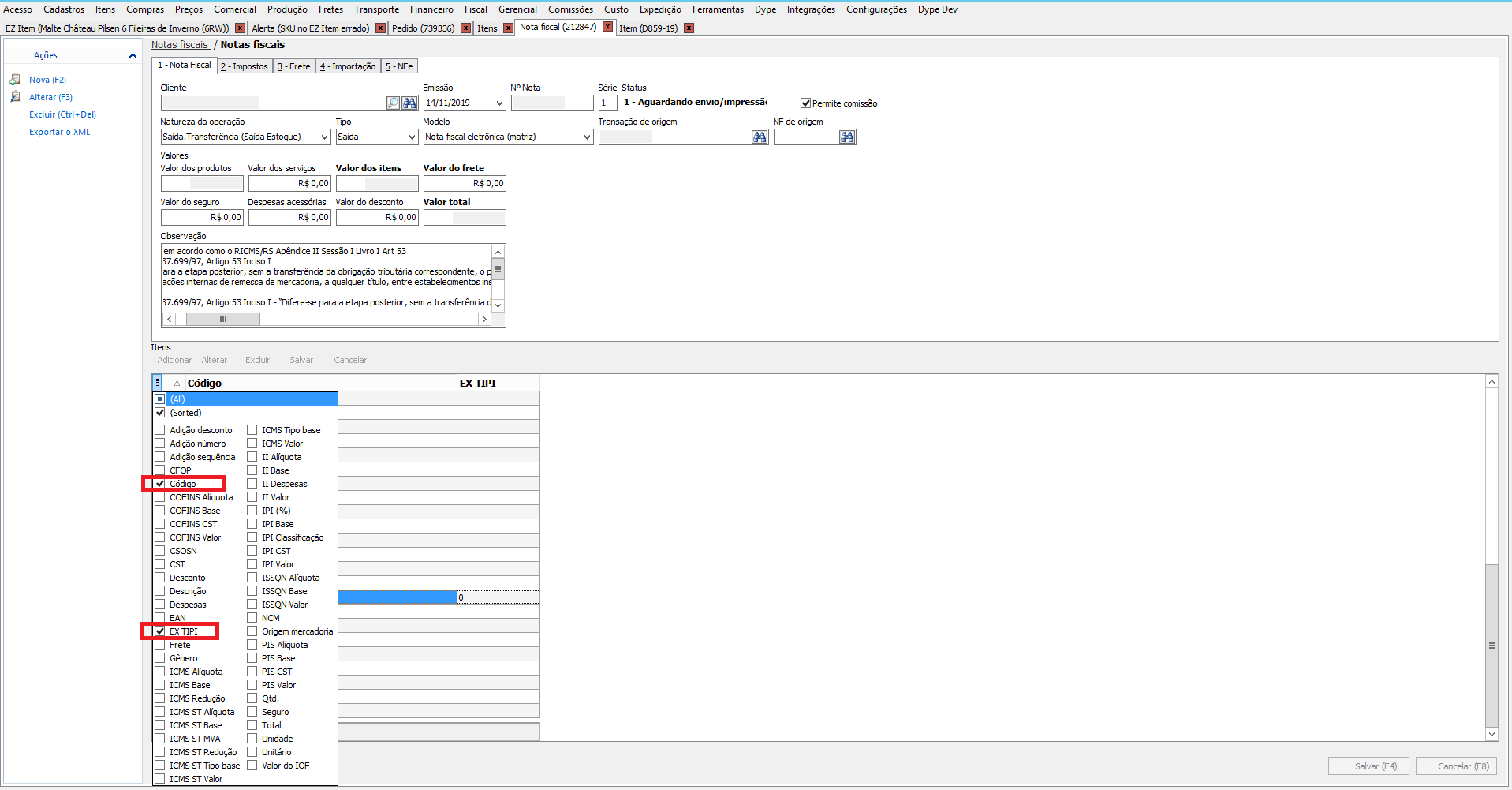This screenshot has width=1512, height=790.
Task: Open the Tipo dropdown
Action: click(x=412, y=137)
